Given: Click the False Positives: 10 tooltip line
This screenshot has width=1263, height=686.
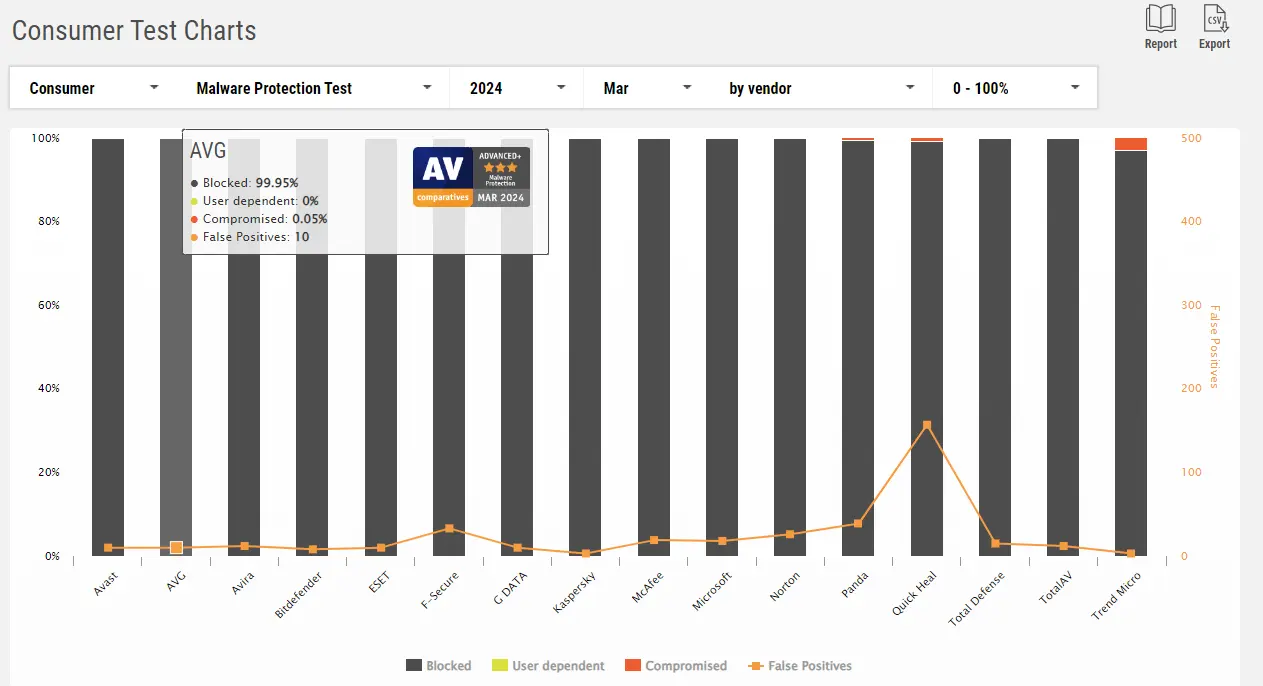Looking at the screenshot, I should coord(250,237).
